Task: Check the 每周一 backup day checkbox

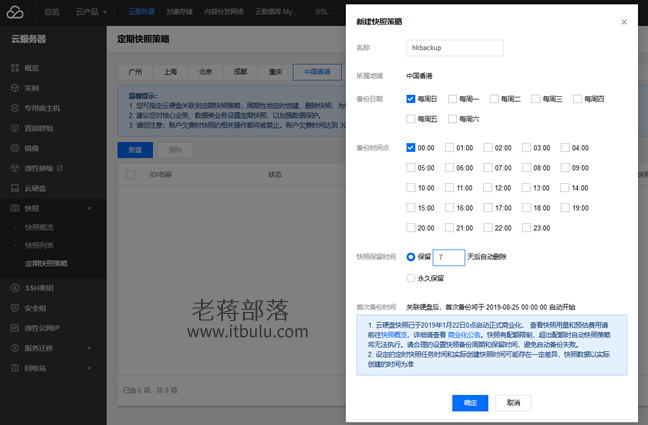Action: click(453, 99)
